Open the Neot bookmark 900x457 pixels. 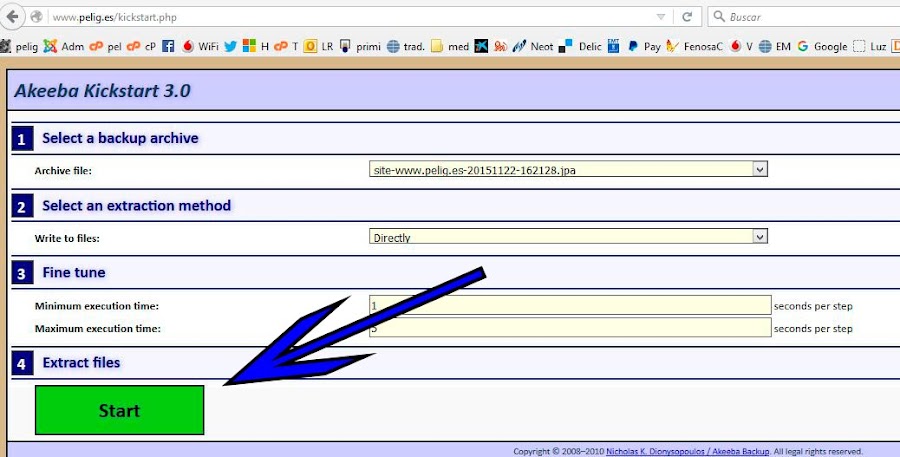[533, 47]
